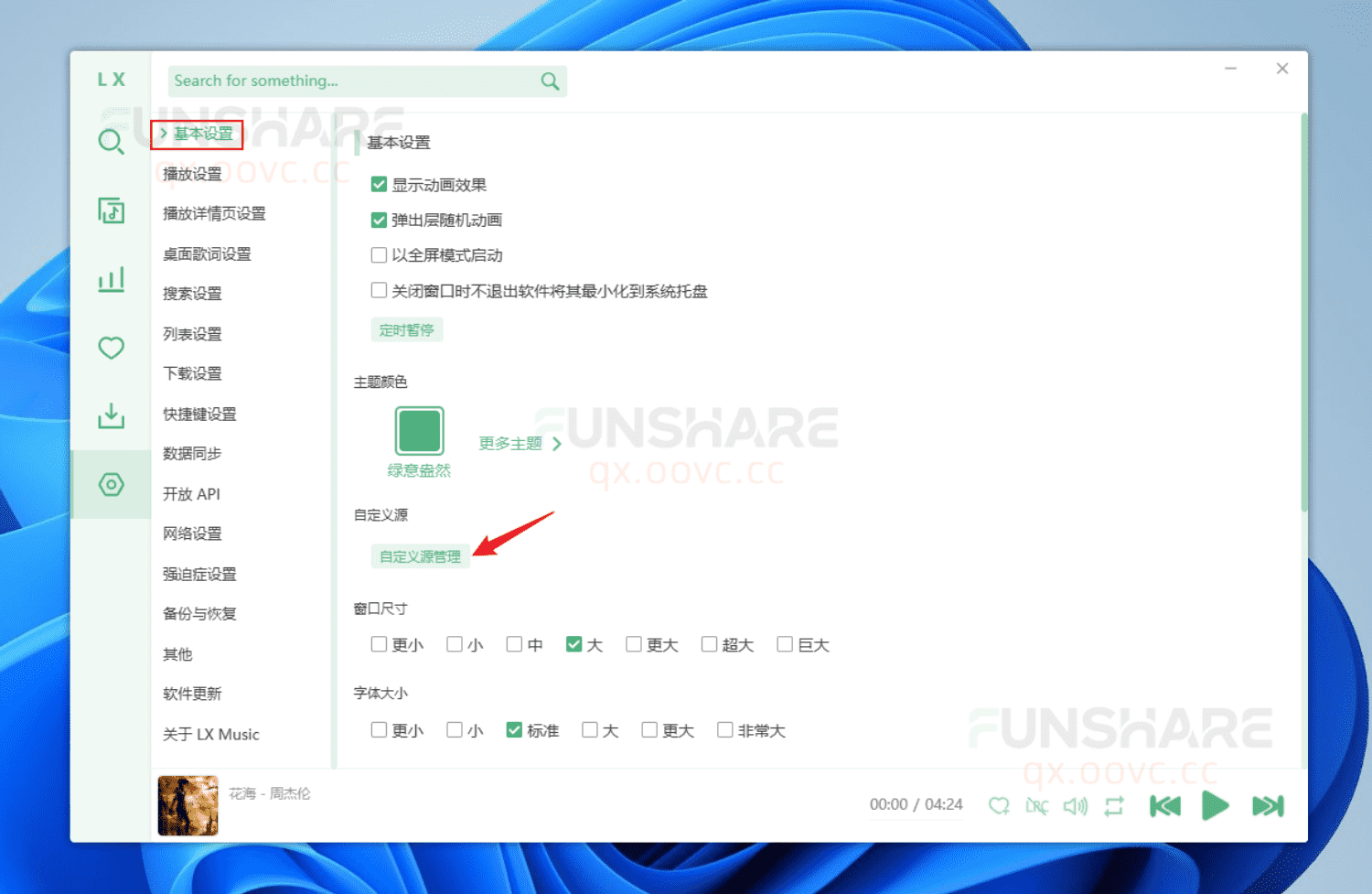Open favorites via the heart sidebar icon
This screenshot has height=894, width=1372.
[x=111, y=348]
